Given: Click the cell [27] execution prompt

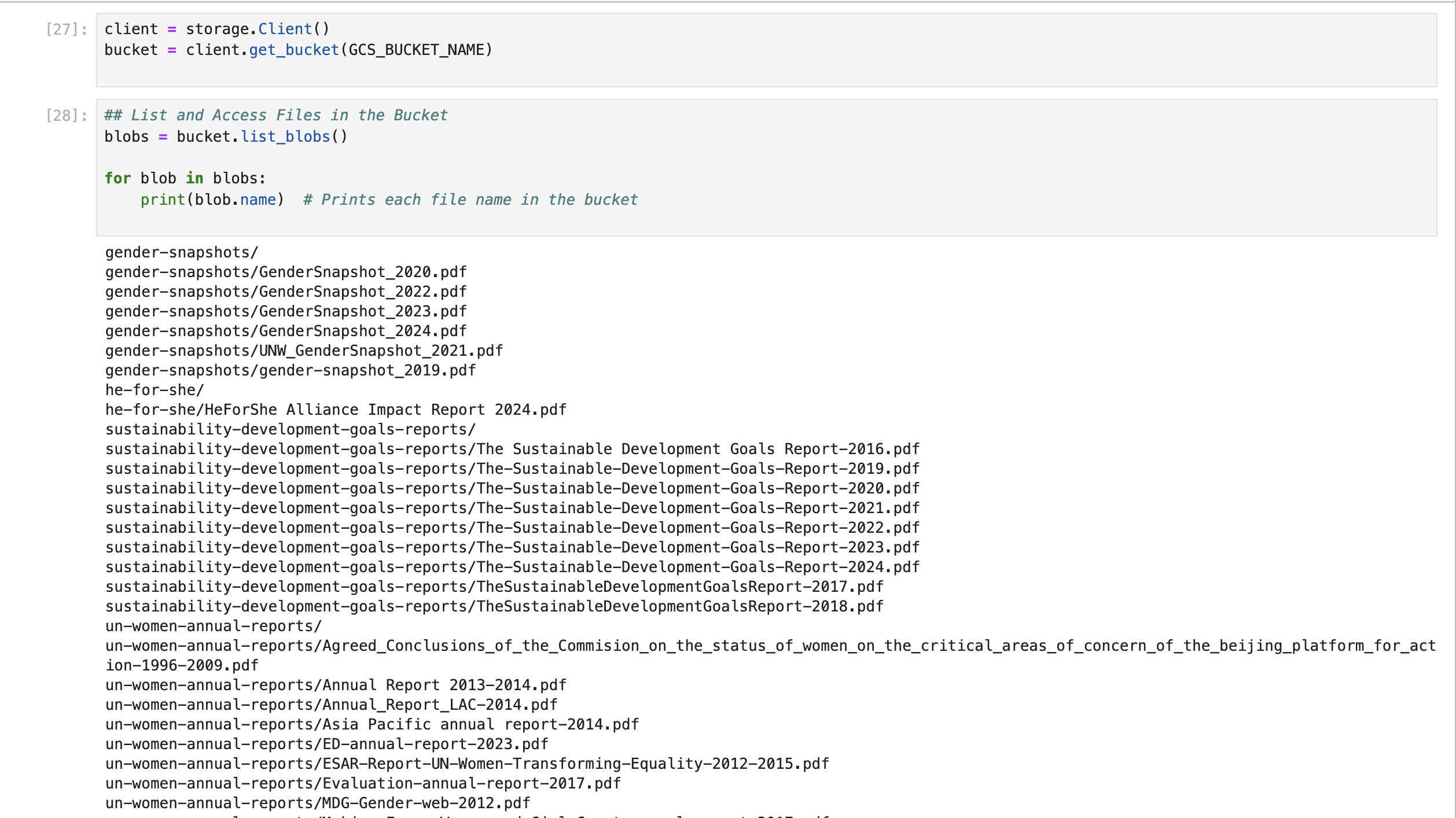Looking at the screenshot, I should coord(66,30).
